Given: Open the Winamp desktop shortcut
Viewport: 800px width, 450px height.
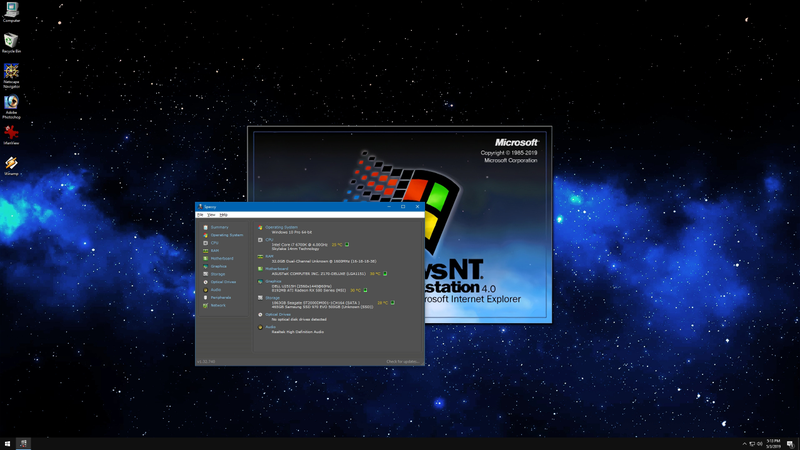Looking at the screenshot, I should point(11,166).
